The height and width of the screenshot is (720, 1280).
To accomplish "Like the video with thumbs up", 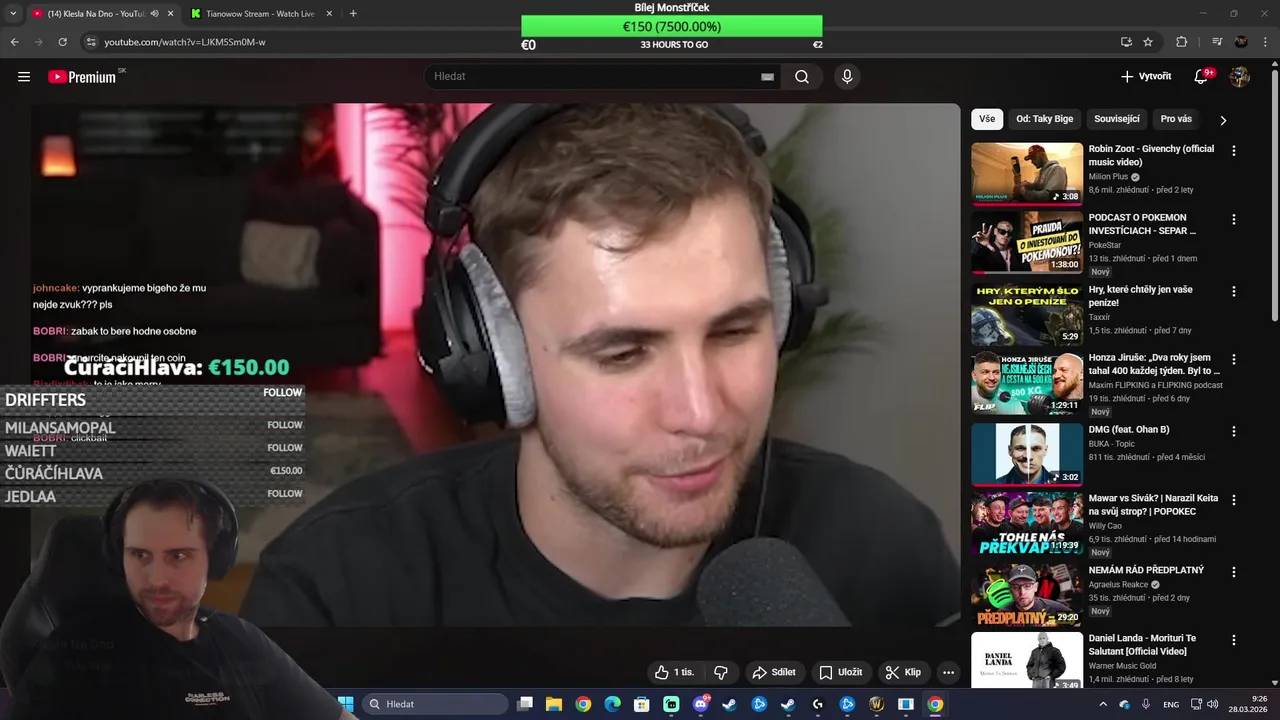I will click(674, 673).
